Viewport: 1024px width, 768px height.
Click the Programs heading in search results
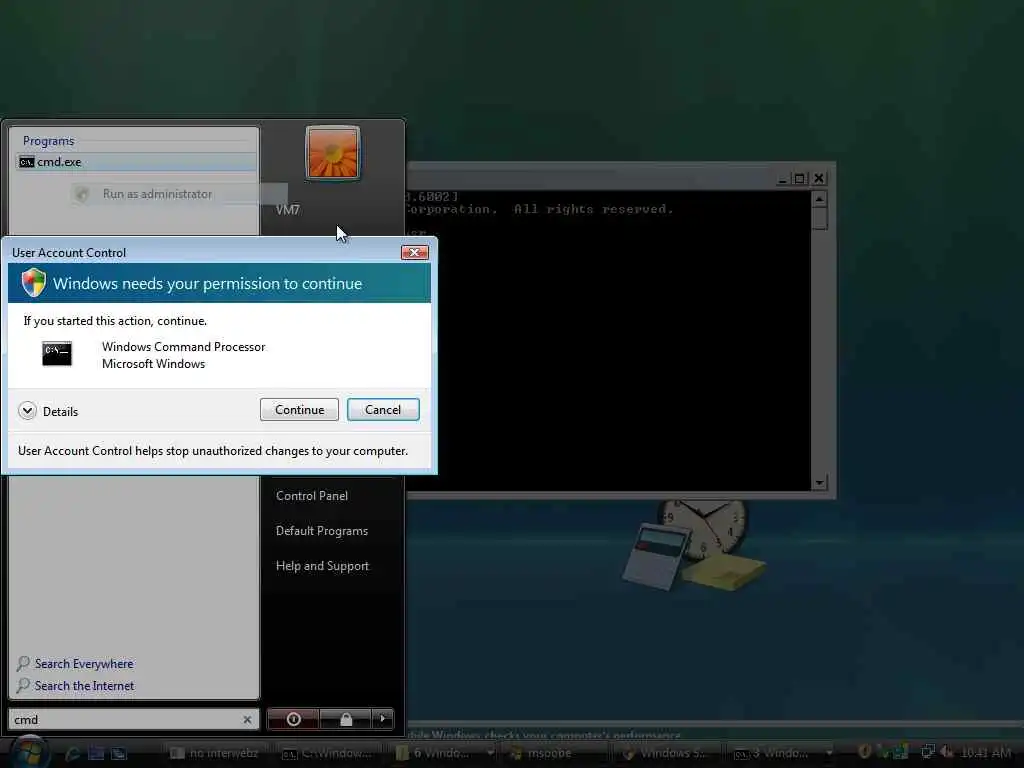pos(48,140)
